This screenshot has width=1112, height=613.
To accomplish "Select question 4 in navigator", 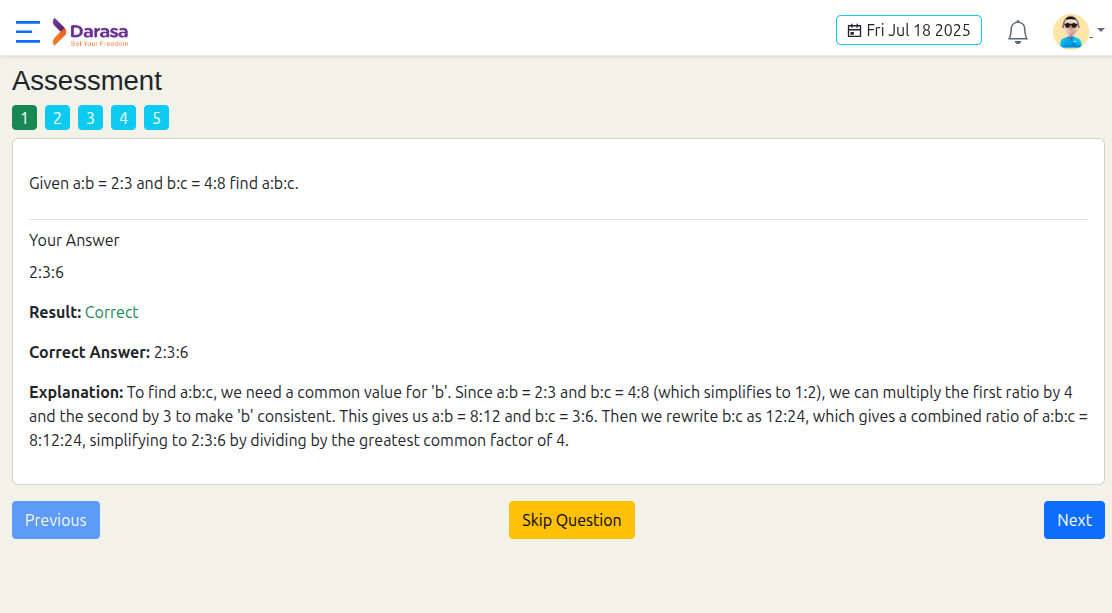I will point(123,118).
